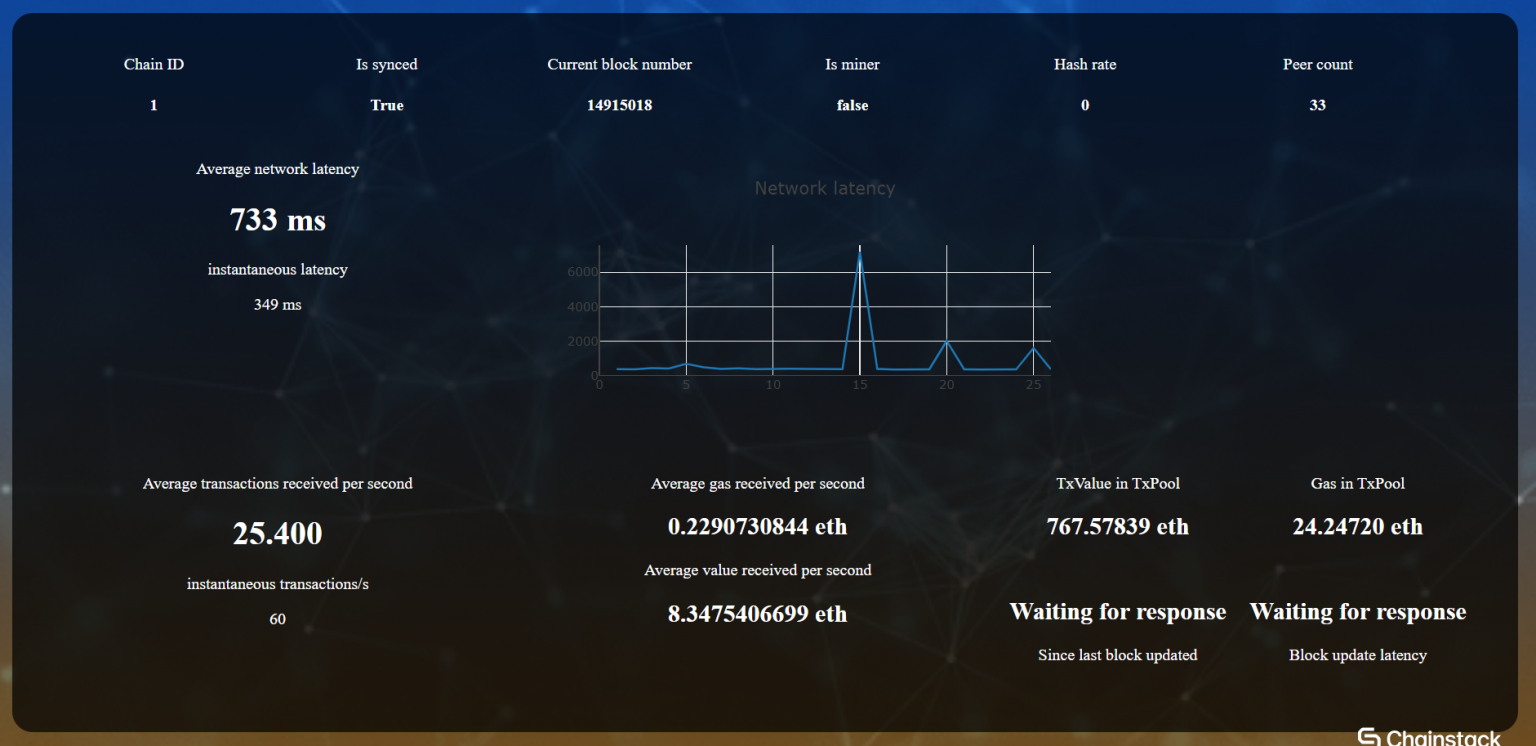The height and width of the screenshot is (746, 1536).
Task: Select the miner value false
Action: (x=853, y=105)
